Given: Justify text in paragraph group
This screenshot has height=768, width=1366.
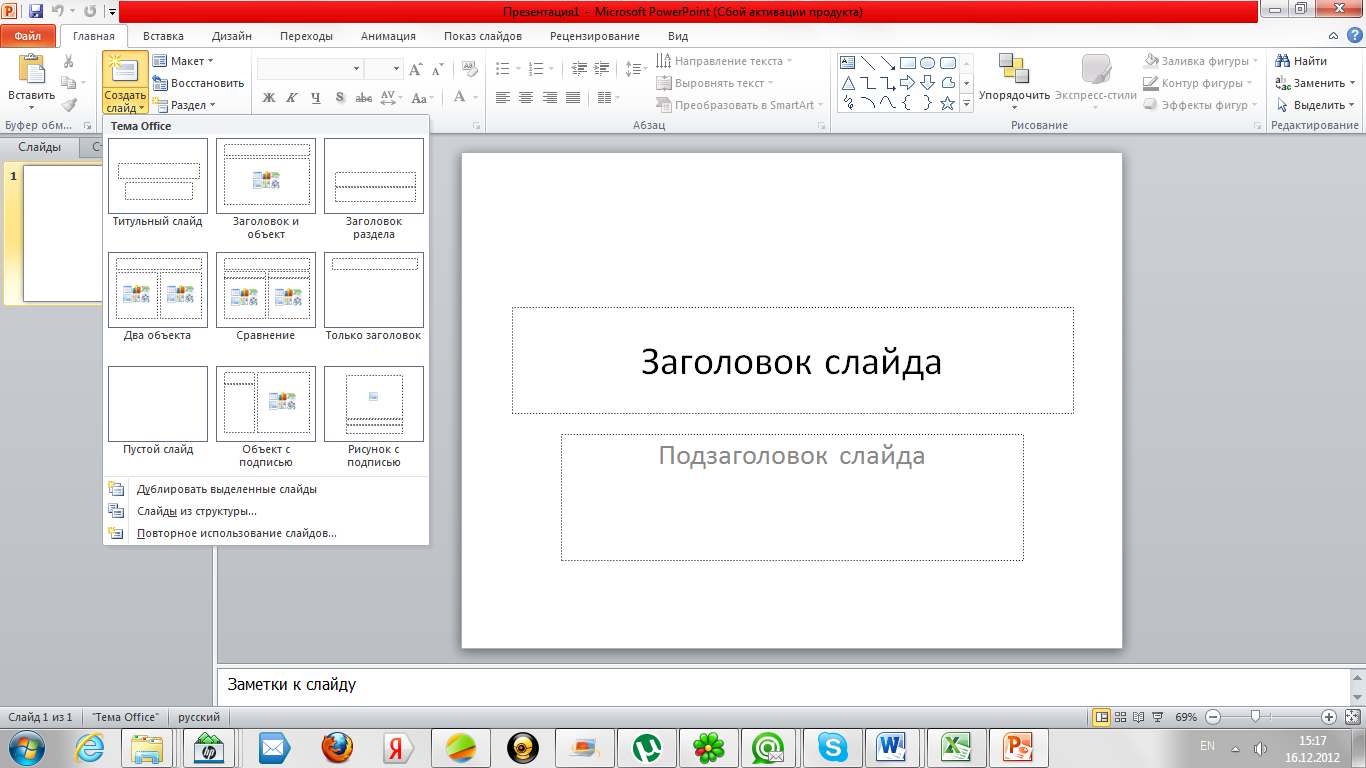Looking at the screenshot, I should (x=573, y=98).
